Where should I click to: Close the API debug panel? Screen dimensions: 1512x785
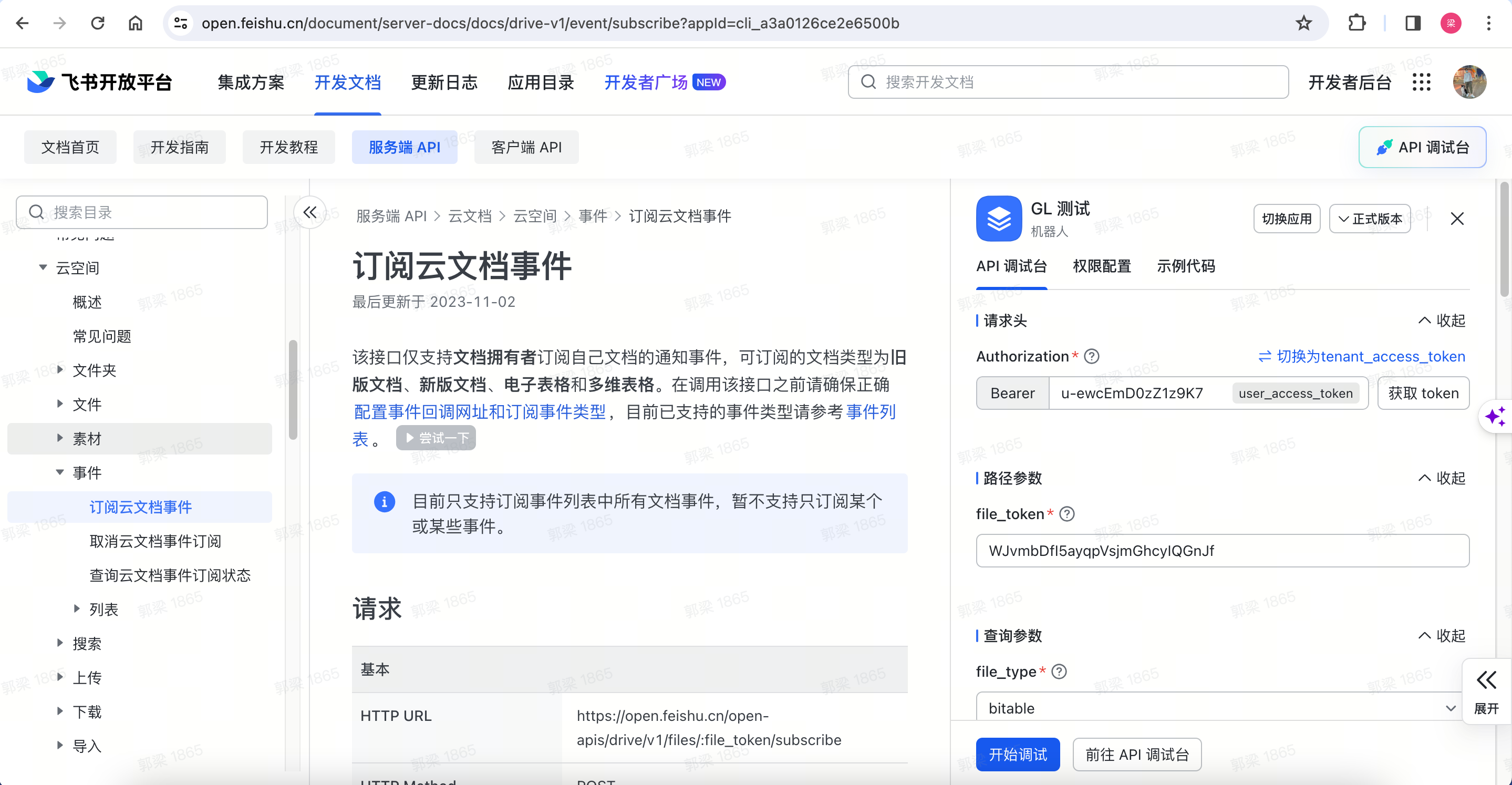[1457, 219]
